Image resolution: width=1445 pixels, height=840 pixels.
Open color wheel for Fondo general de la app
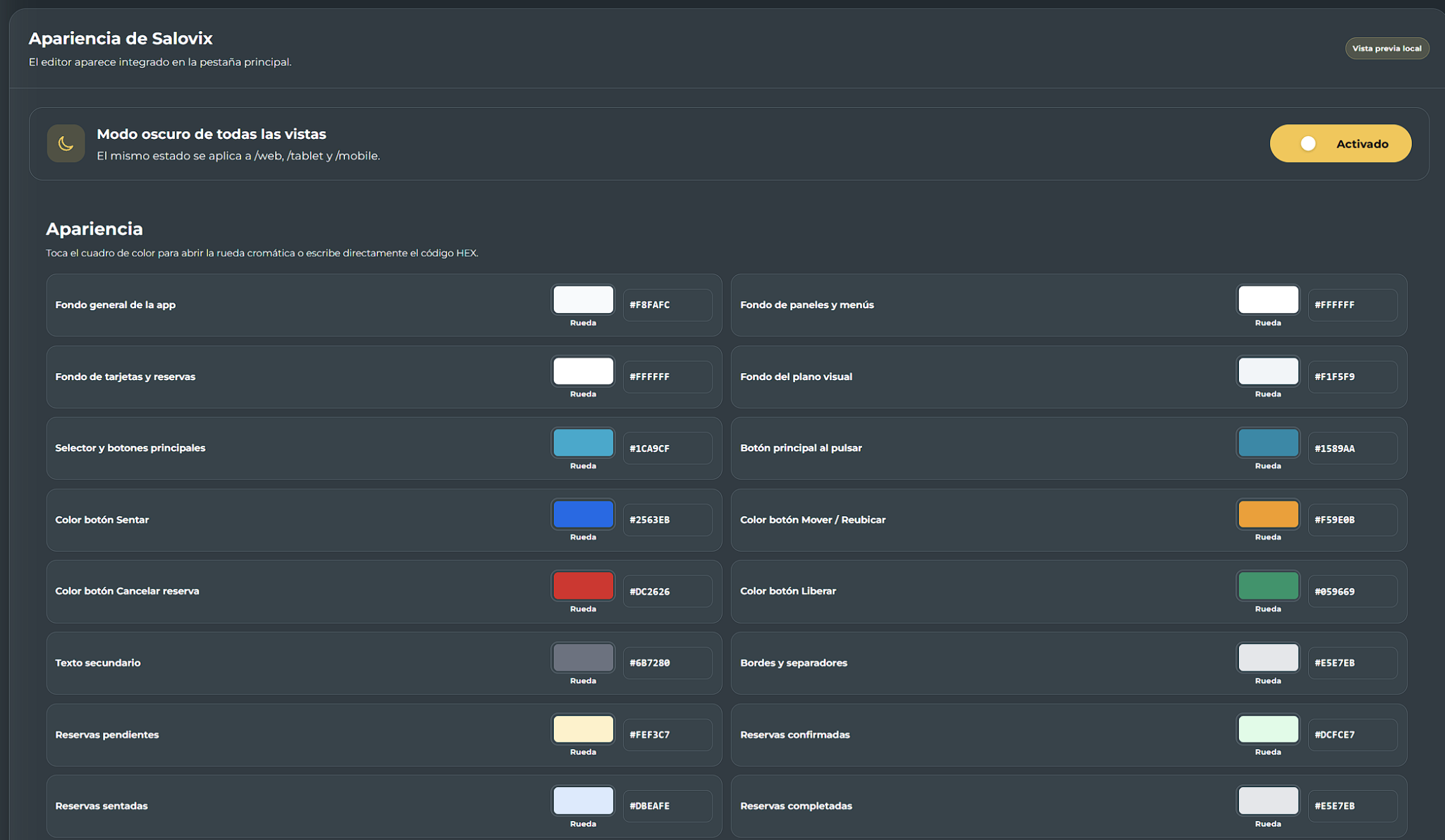point(583,300)
